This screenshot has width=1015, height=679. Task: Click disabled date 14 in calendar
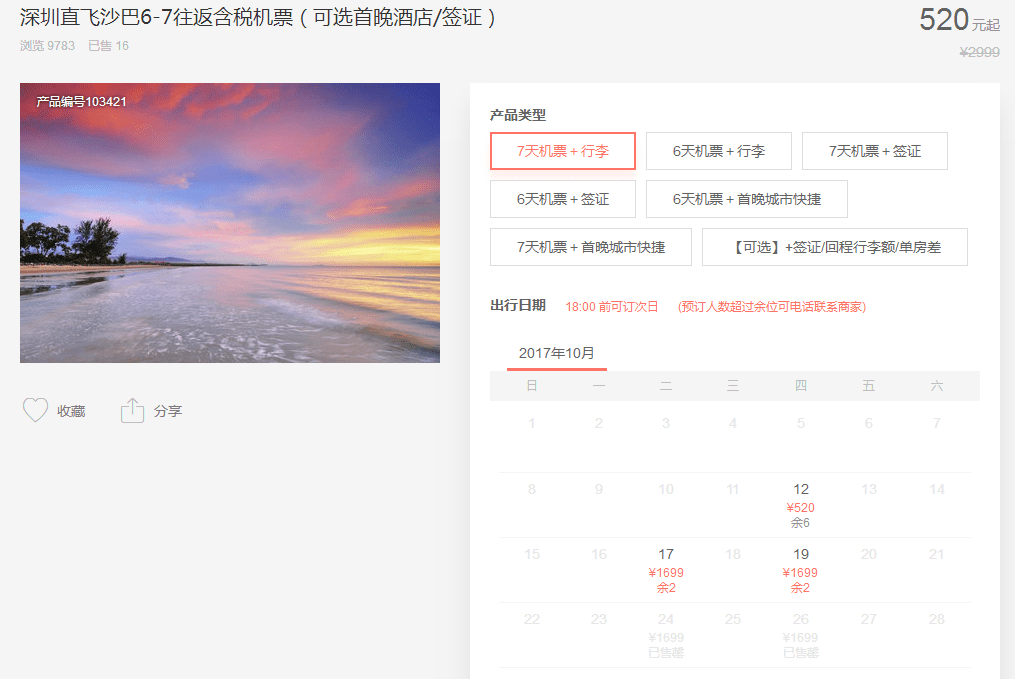937,489
